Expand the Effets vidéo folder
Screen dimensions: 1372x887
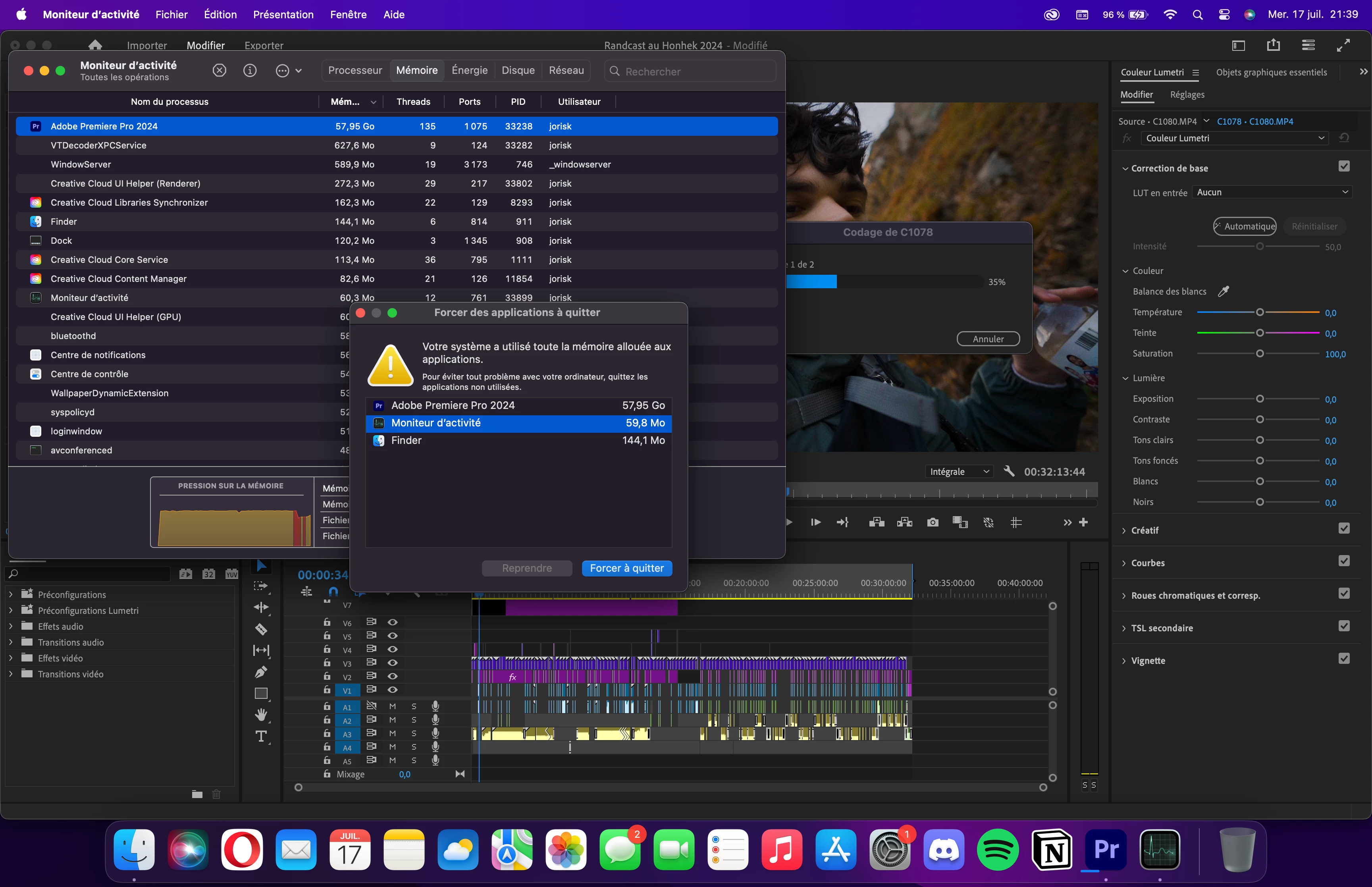pos(11,658)
